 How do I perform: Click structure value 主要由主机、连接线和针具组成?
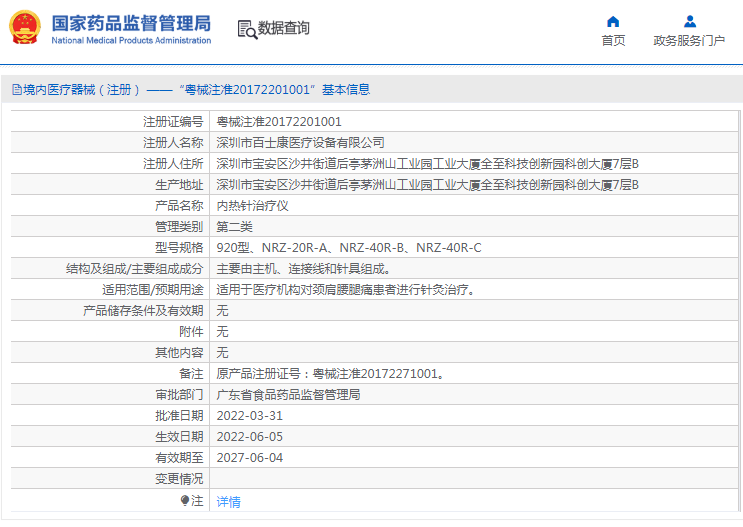(x=304, y=269)
